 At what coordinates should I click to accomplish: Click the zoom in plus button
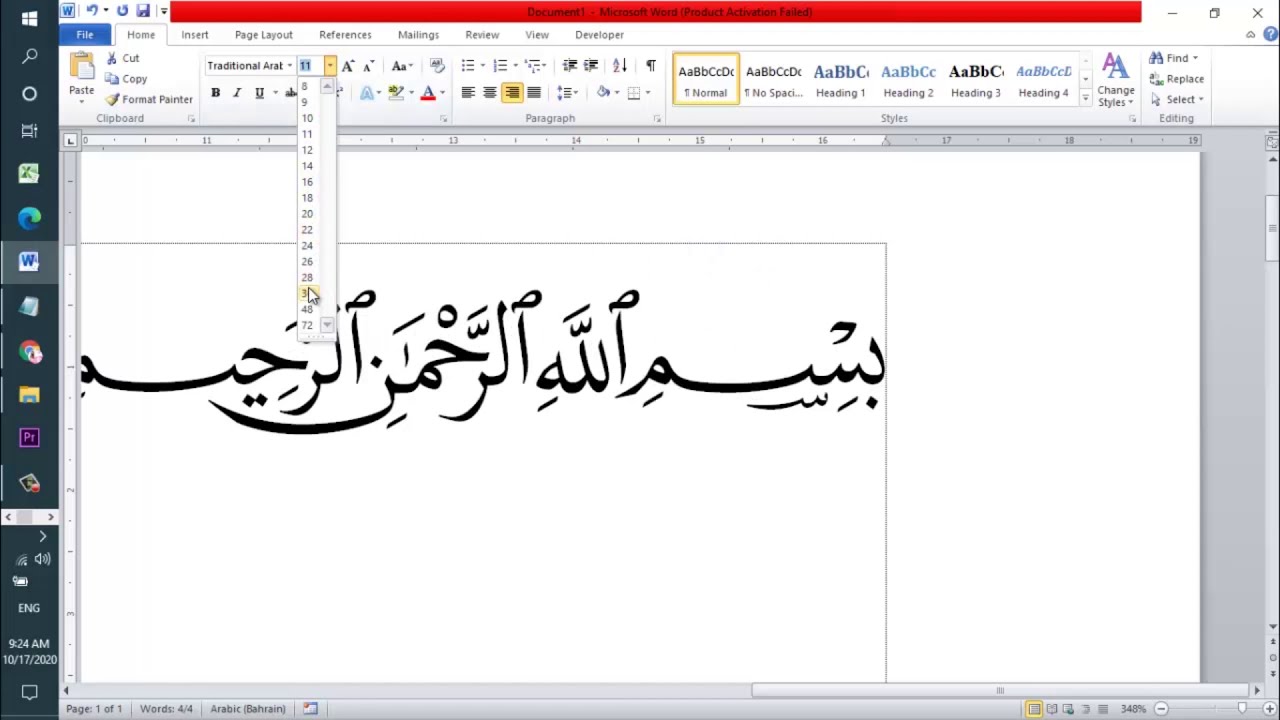click(1269, 709)
